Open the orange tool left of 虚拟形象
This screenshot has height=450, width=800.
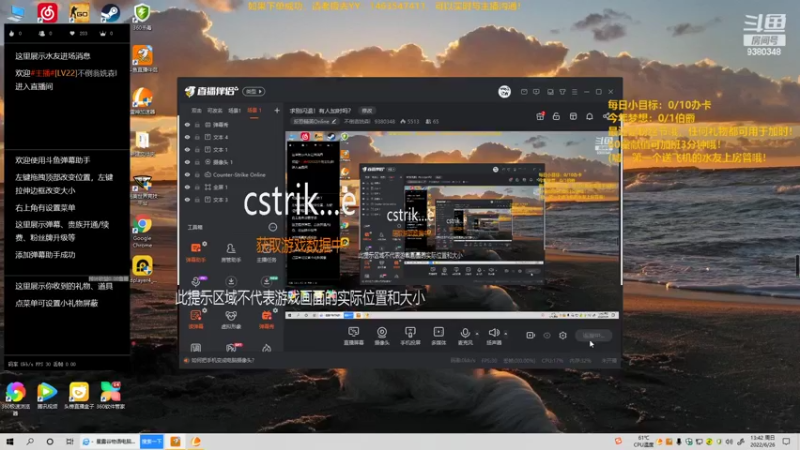[196, 319]
